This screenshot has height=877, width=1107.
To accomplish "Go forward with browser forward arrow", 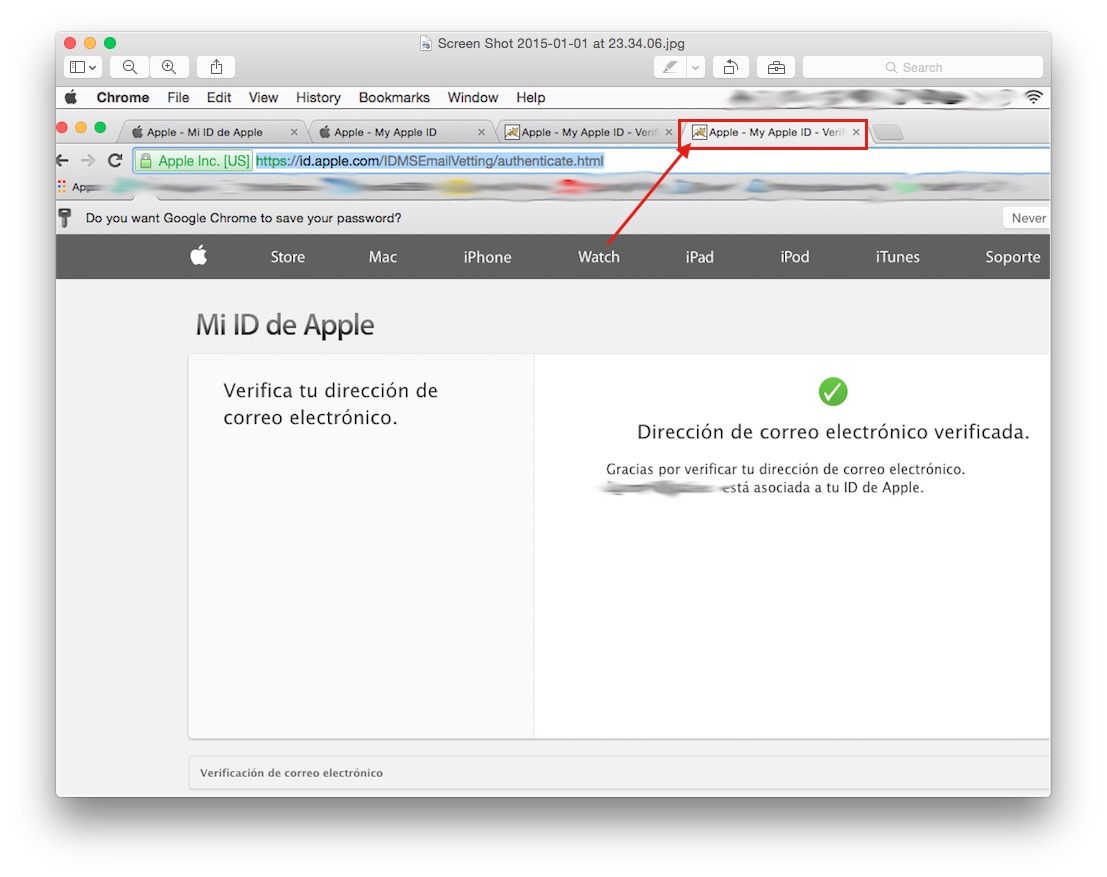I will point(88,160).
